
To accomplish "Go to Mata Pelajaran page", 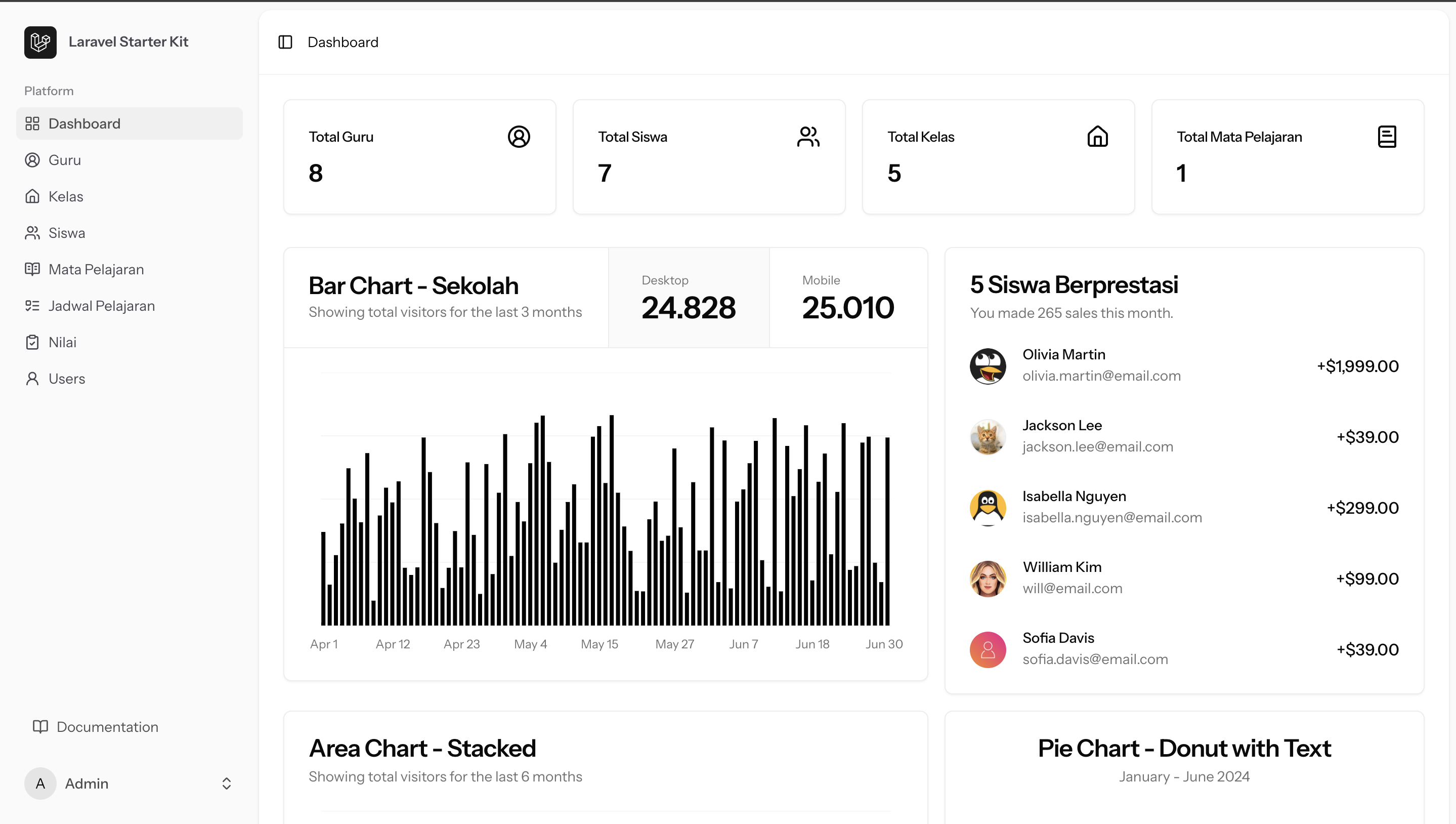I will point(96,269).
